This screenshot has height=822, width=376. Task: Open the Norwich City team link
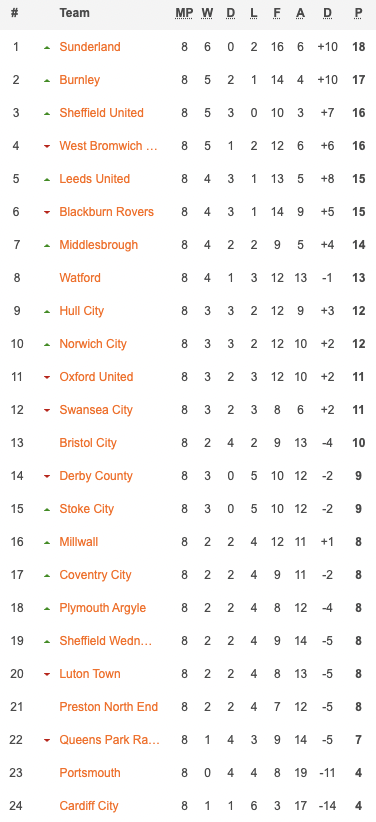pos(93,344)
